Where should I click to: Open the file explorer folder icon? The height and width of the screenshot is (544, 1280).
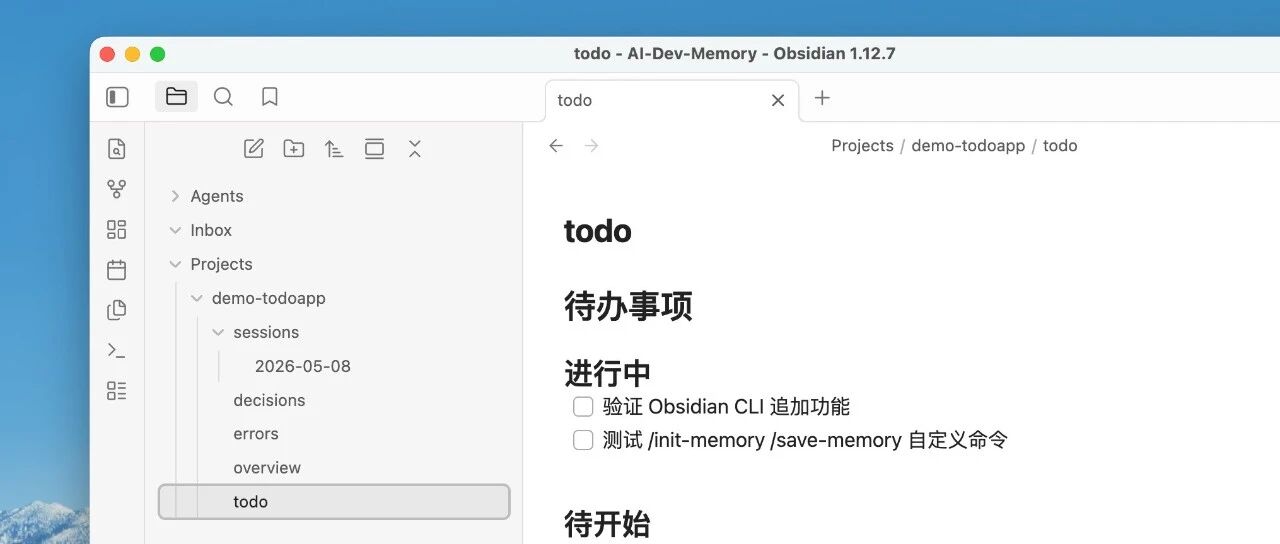[176, 97]
